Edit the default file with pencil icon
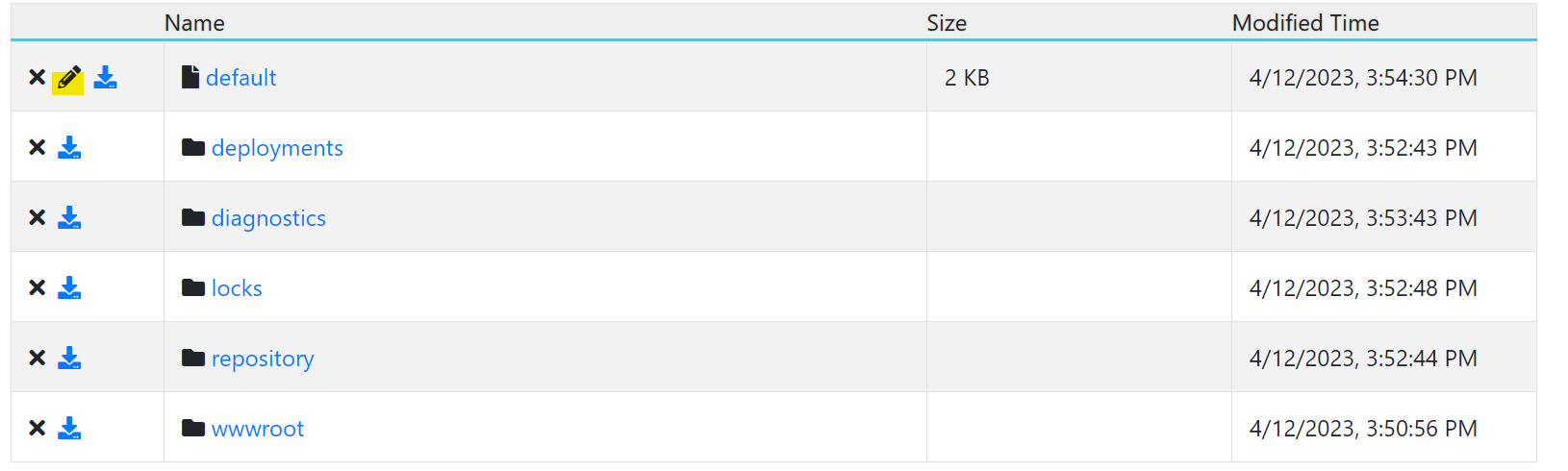1568x471 pixels. (68, 79)
